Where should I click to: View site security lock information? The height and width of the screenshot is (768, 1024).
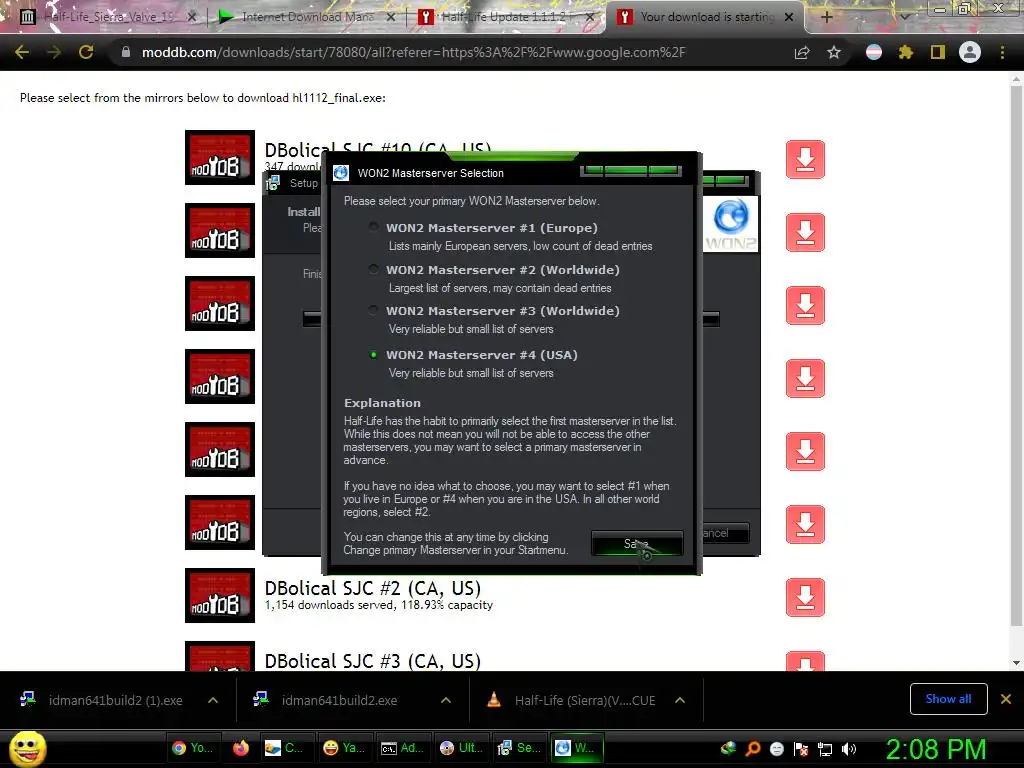(x=126, y=52)
